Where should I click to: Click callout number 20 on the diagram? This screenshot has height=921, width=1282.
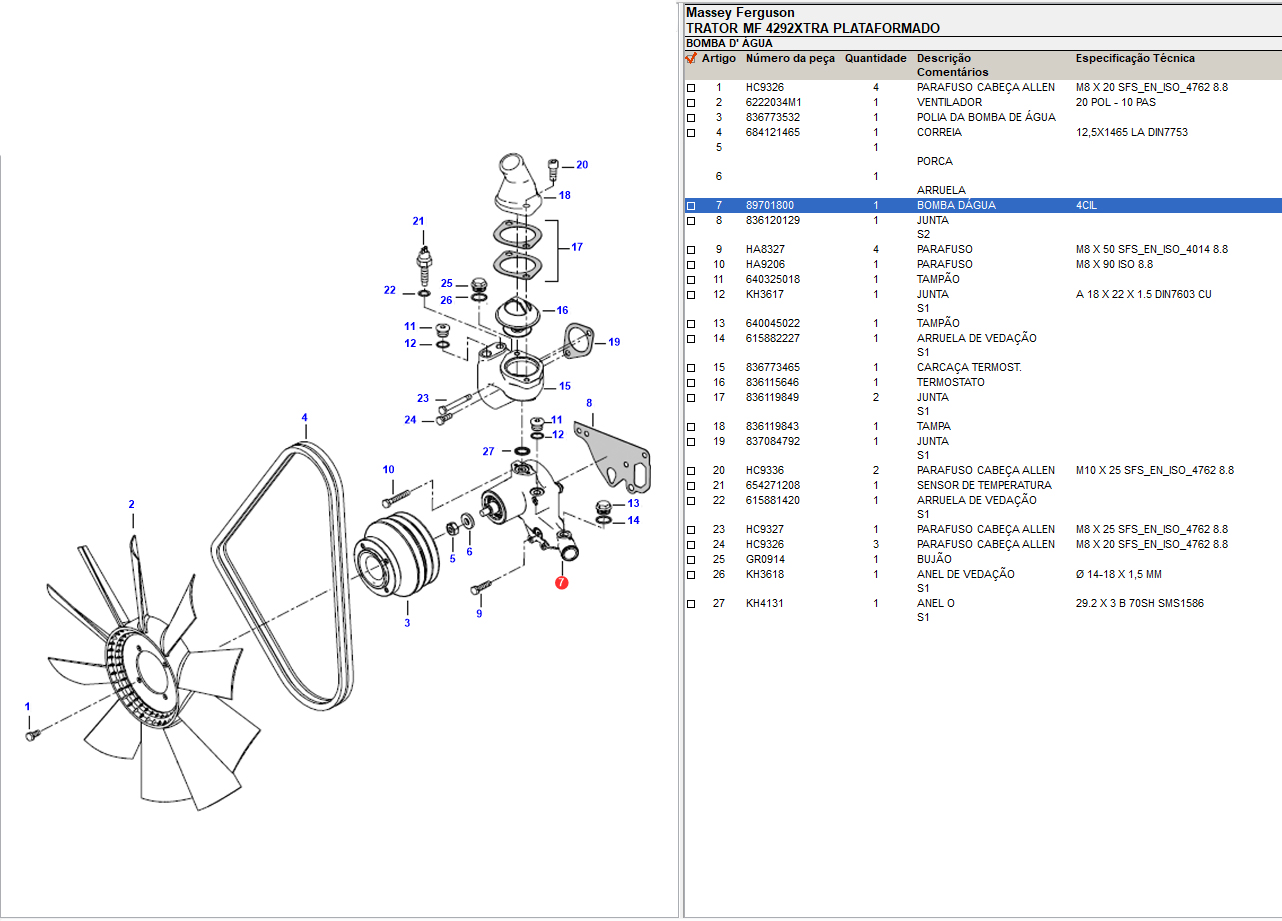pos(582,165)
